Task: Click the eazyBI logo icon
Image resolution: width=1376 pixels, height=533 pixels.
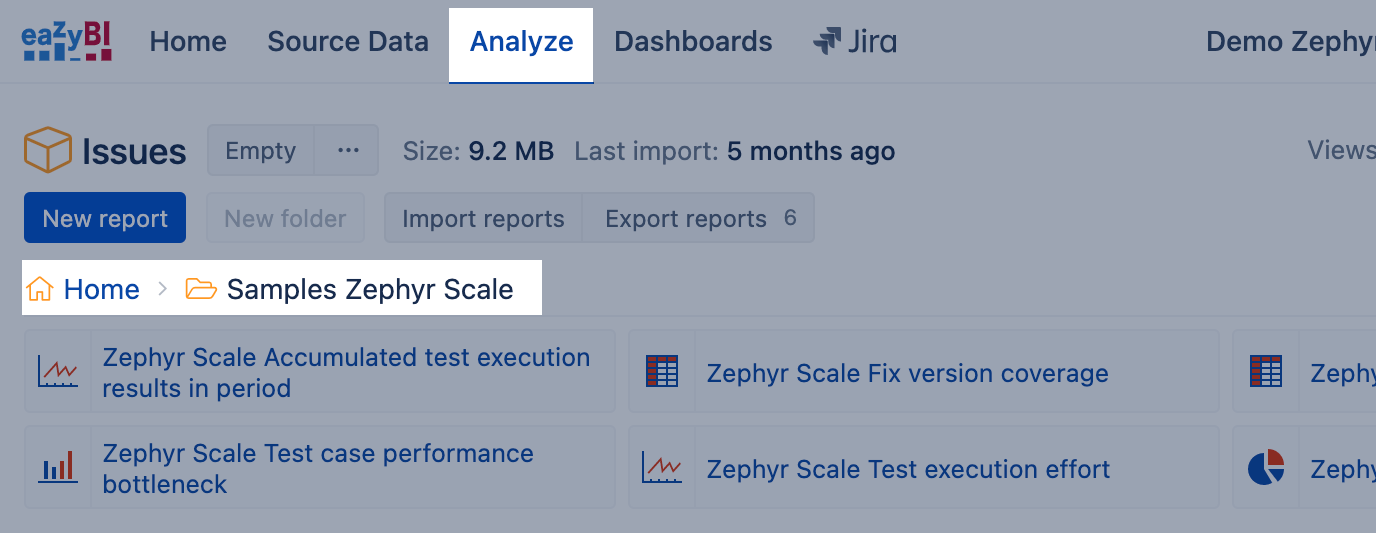Action: (66, 42)
